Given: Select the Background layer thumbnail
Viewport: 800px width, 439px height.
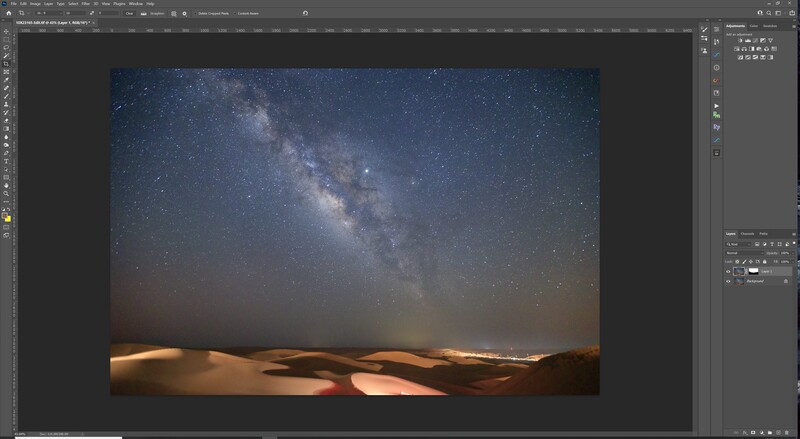Looking at the screenshot, I should [x=739, y=281].
